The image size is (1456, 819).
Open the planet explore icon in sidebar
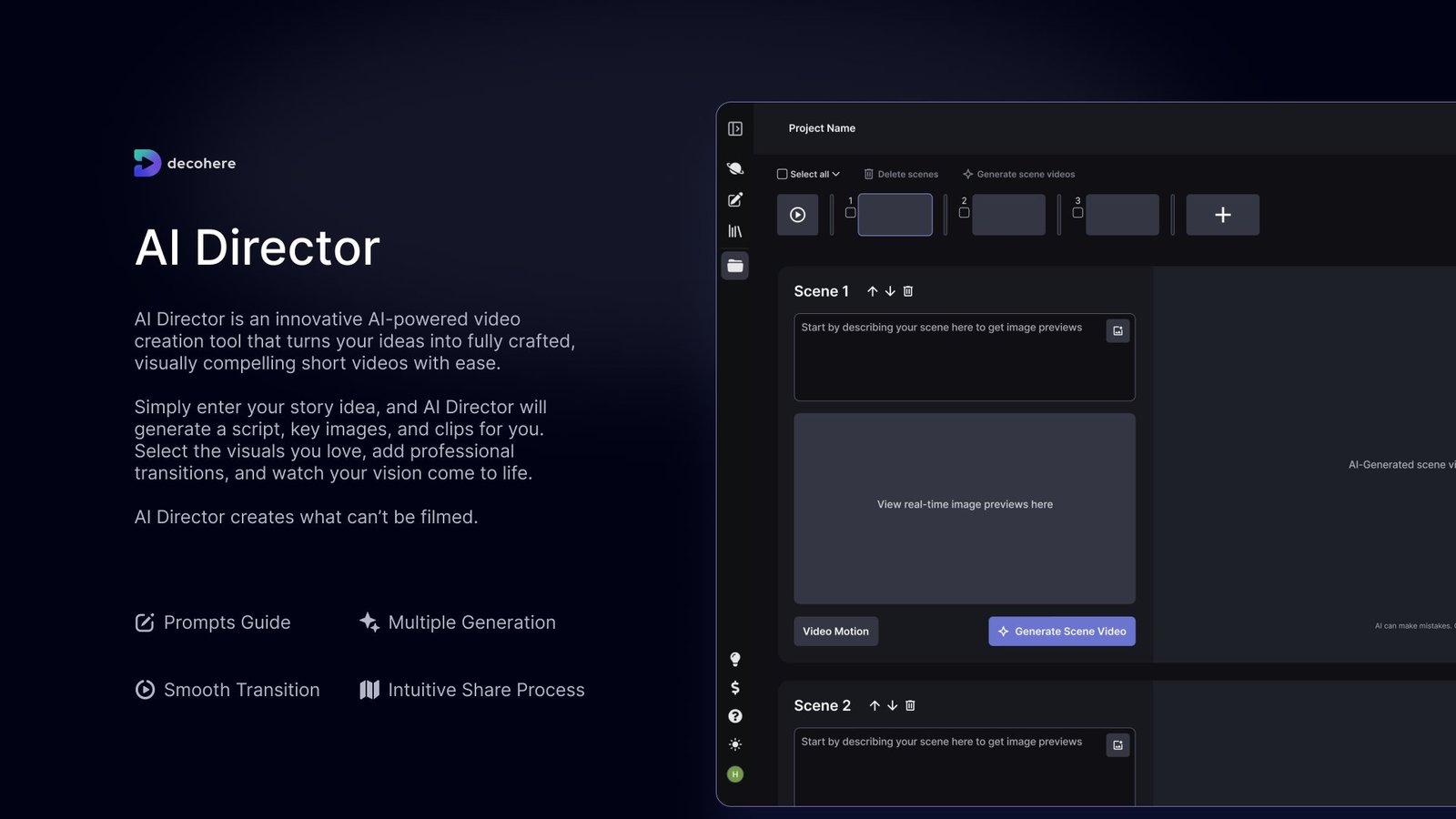(x=735, y=168)
